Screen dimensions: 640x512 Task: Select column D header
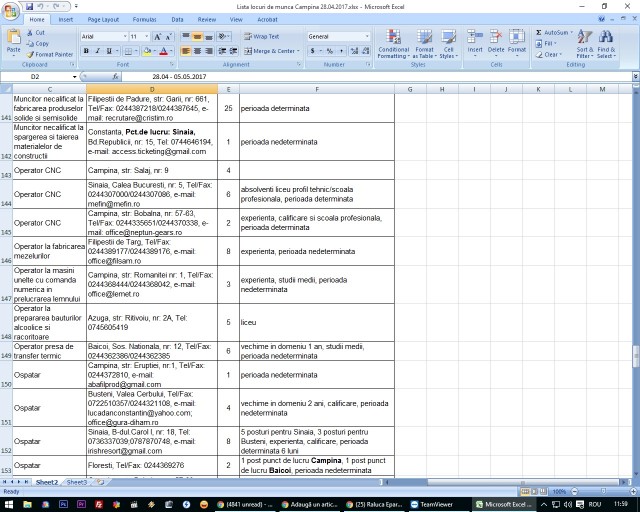point(152,89)
